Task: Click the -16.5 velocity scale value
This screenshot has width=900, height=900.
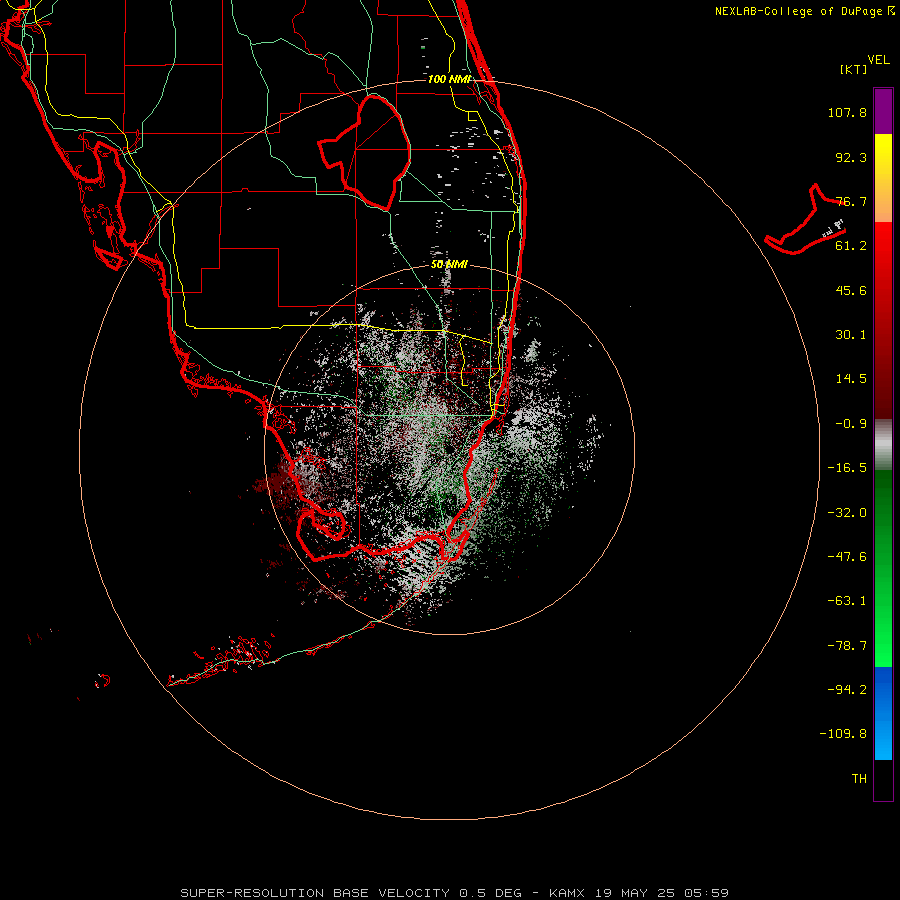Action: point(847,467)
